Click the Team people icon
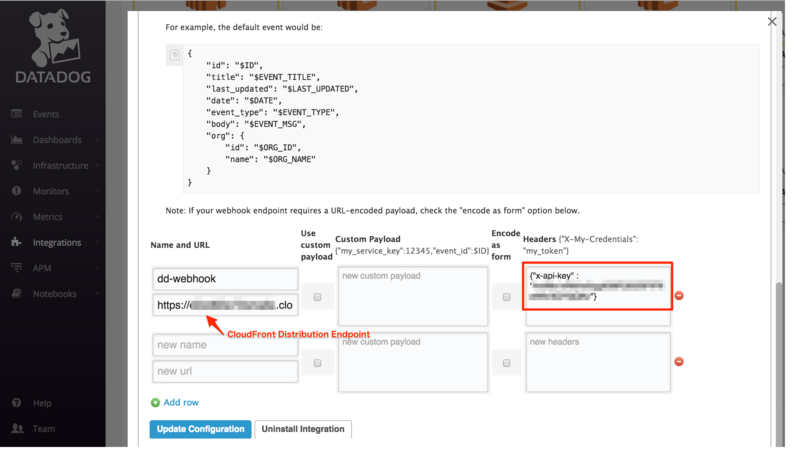 point(17,428)
